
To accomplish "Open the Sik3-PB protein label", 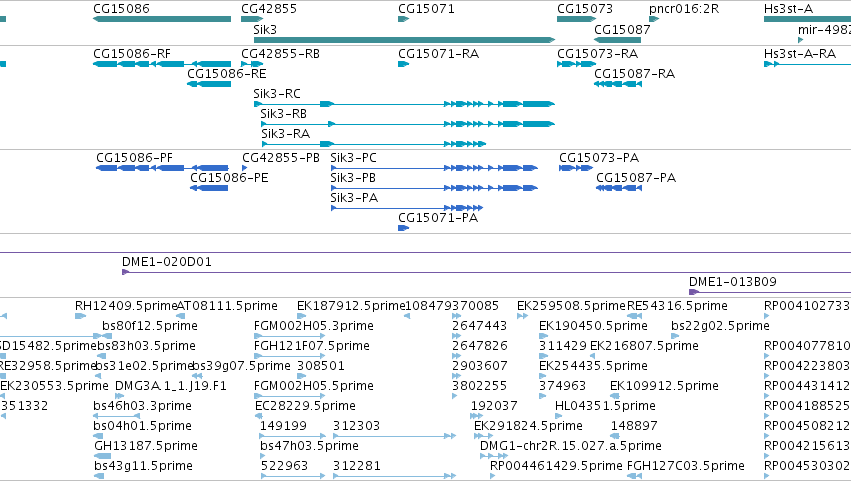I will coord(353,178).
